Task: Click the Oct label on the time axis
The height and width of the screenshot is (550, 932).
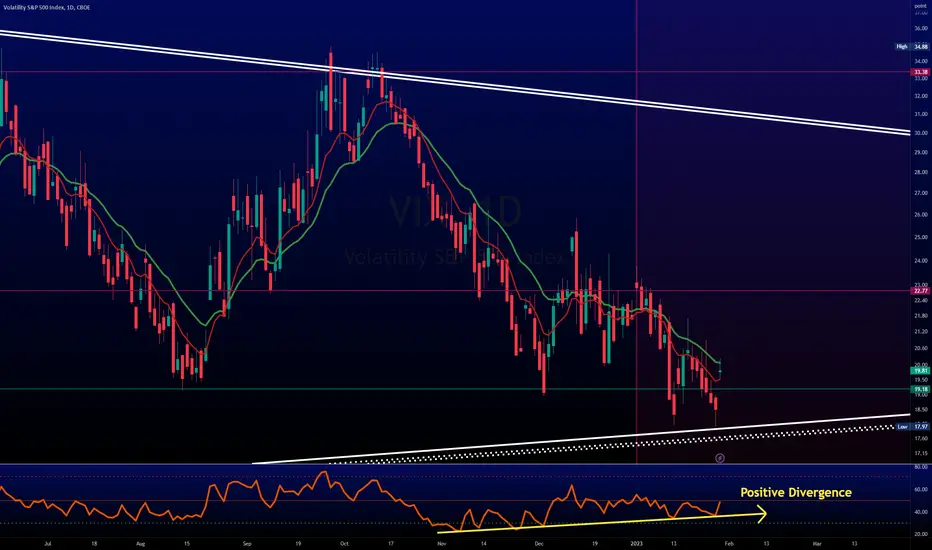Action: pyautogui.click(x=344, y=543)
